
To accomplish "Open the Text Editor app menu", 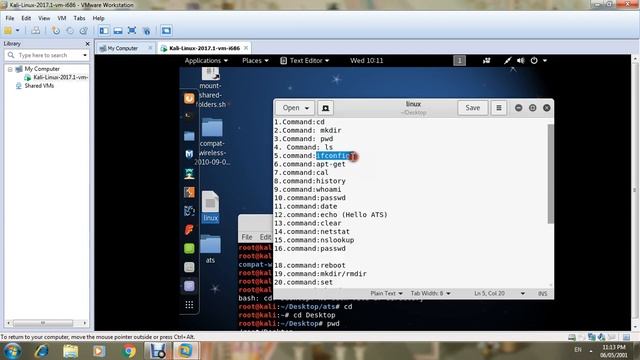I will 305,60.
